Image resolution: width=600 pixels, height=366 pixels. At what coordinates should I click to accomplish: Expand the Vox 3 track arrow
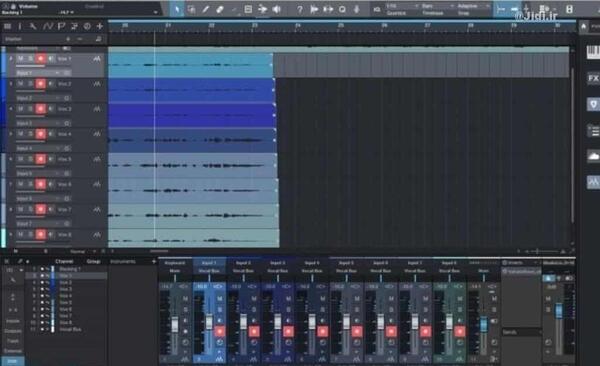coord(11,109)
